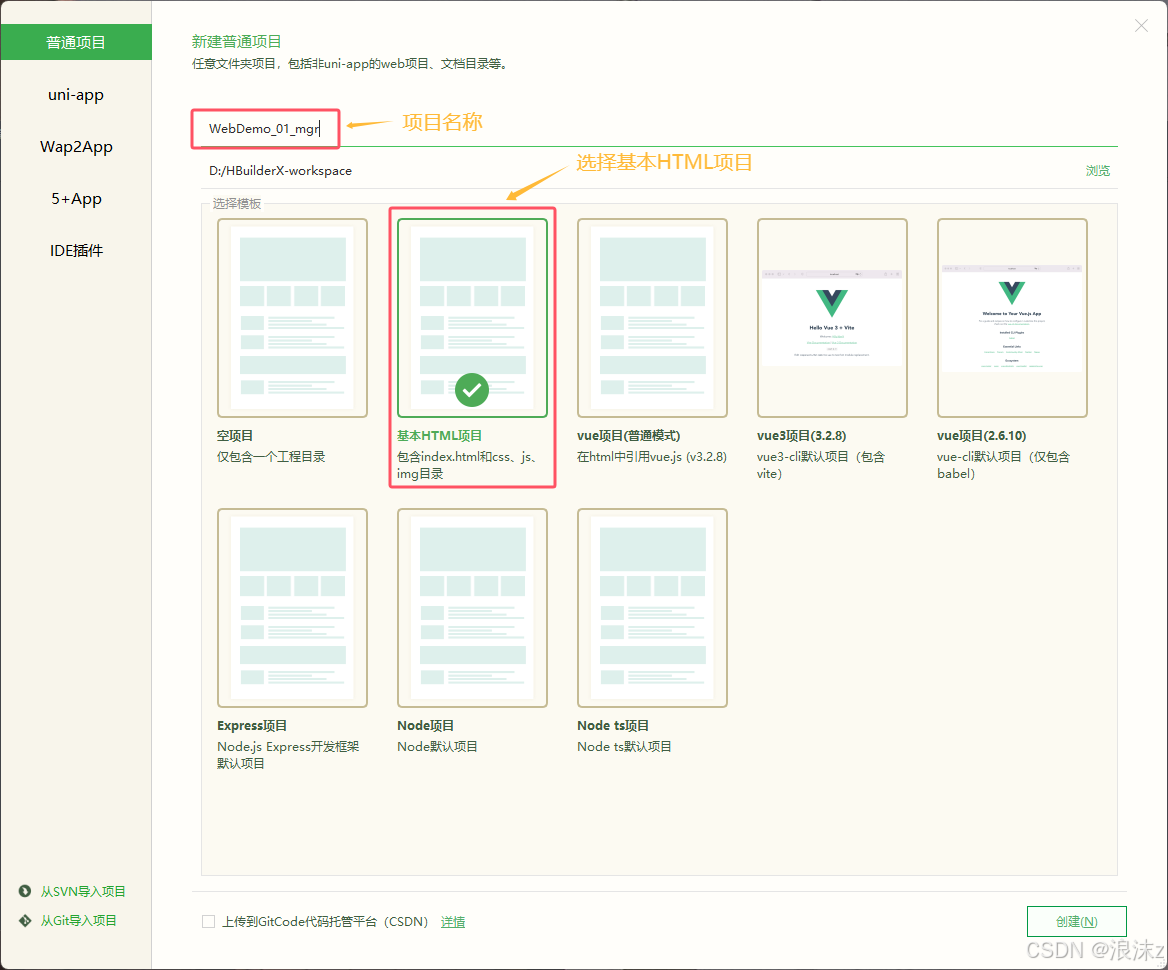Image resolution: width=1168 pixels, height=970 pixels.
Task: Select the Express项目 template thumbnail
Action: click(292, 608)
